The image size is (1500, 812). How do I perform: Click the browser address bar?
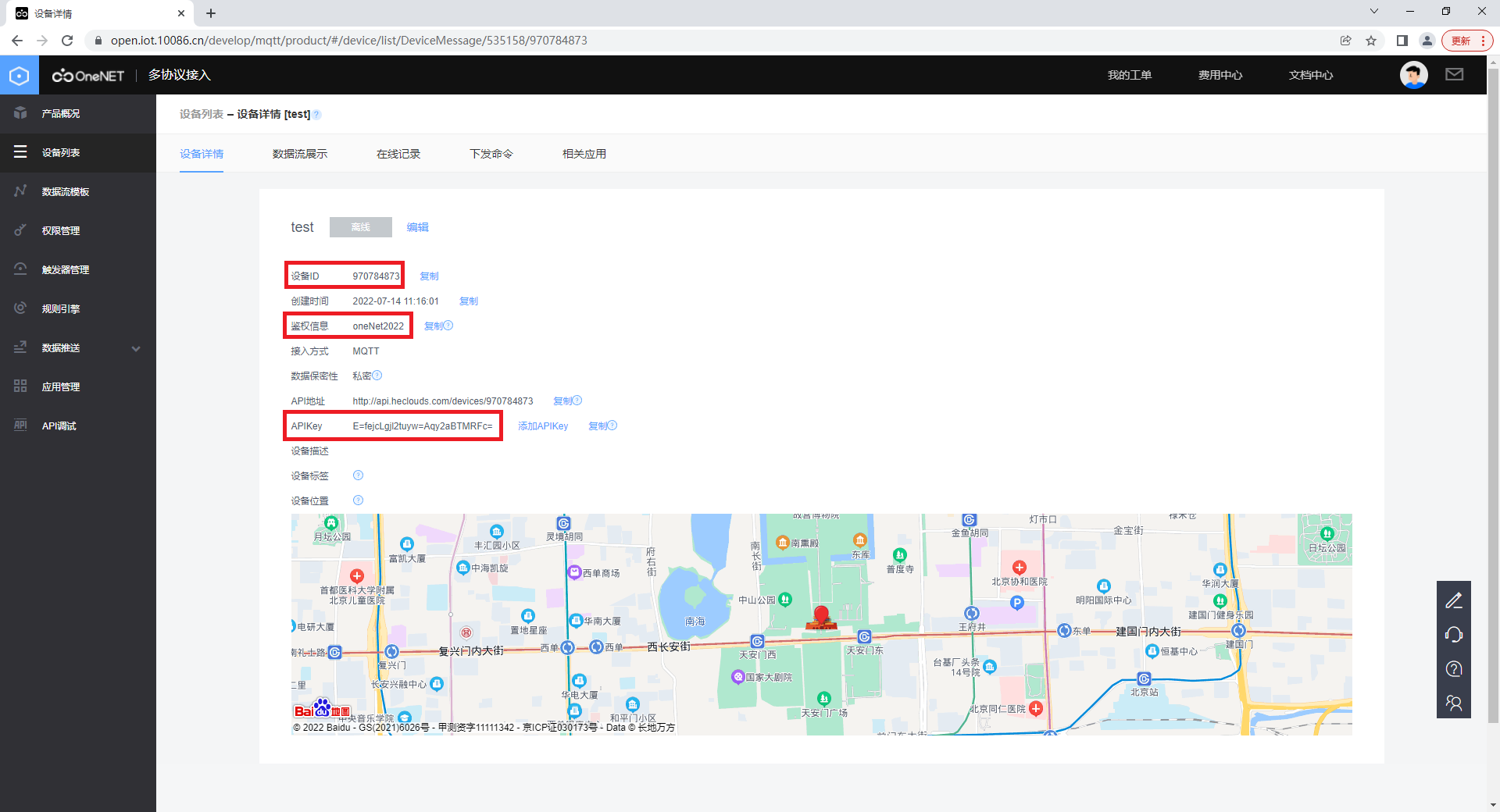pos(703,41)
